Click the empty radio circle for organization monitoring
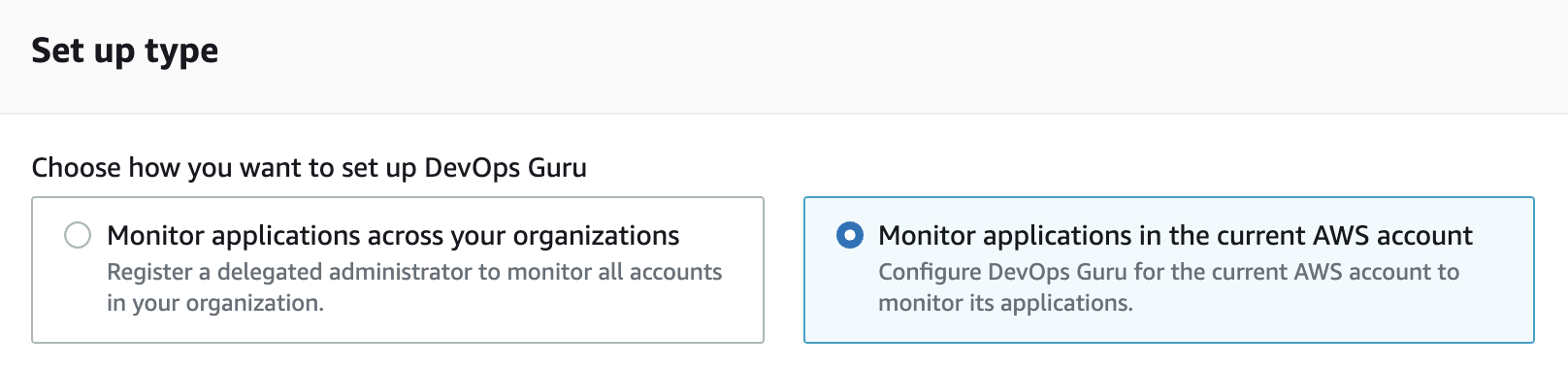 tap(78, 235)
